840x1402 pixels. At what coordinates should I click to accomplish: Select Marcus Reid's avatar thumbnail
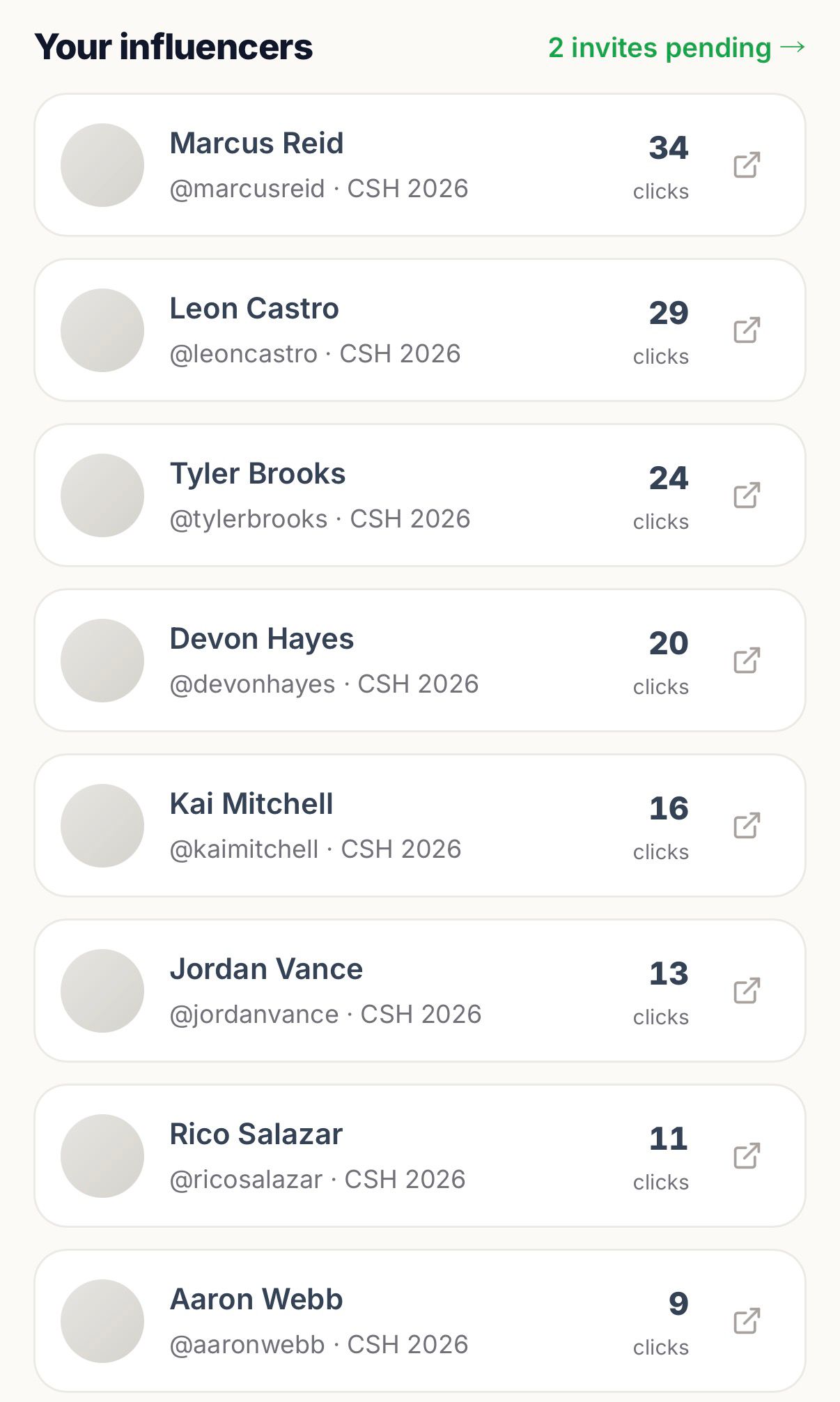tap(102, 165)
